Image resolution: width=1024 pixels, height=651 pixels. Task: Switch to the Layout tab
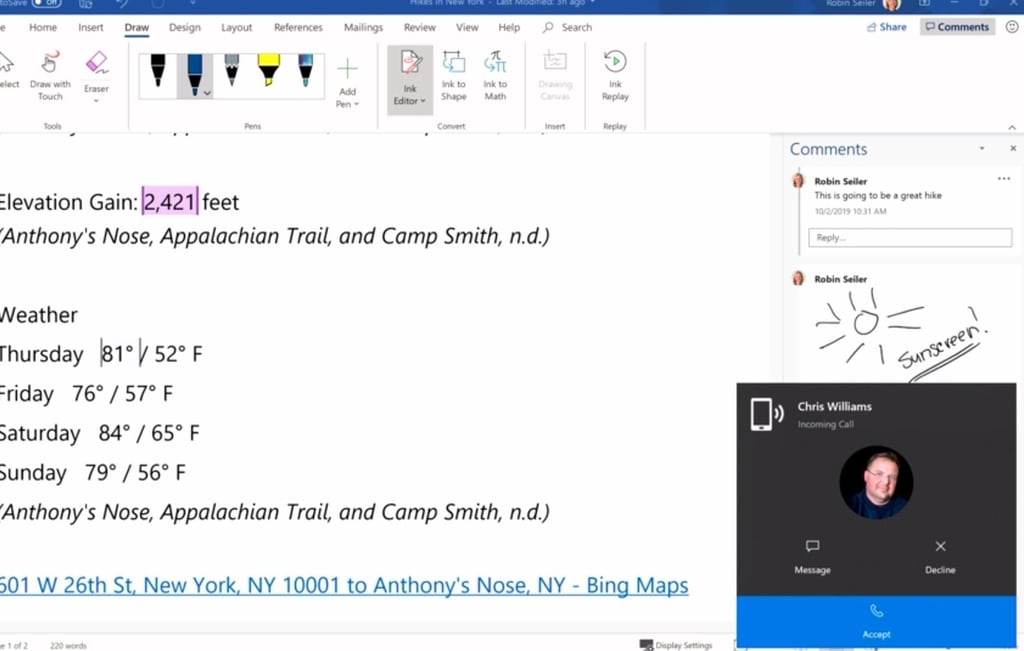(x=236, y=27)
